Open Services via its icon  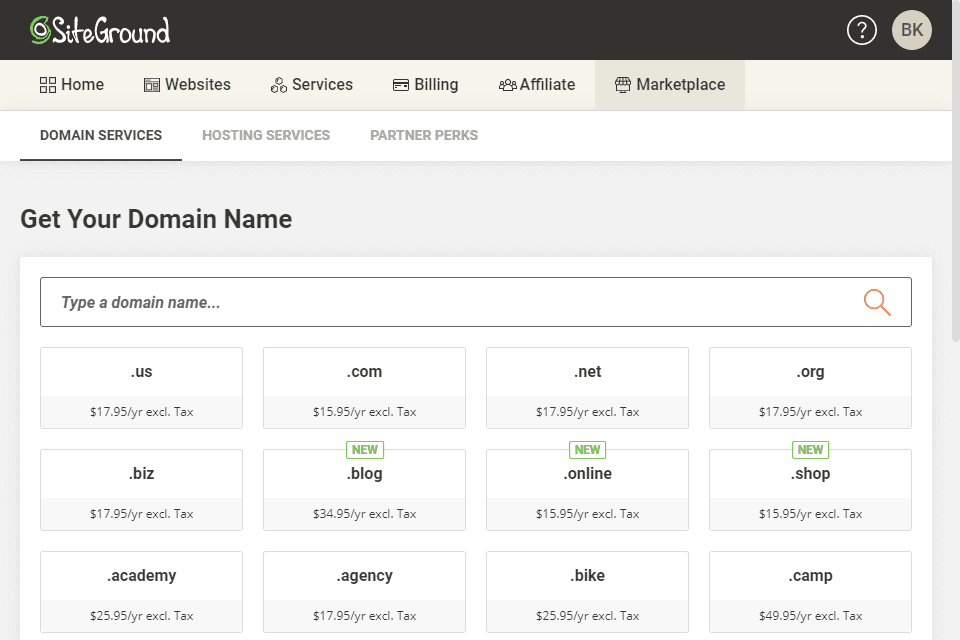pyautogui.click(x=278, y=84)
